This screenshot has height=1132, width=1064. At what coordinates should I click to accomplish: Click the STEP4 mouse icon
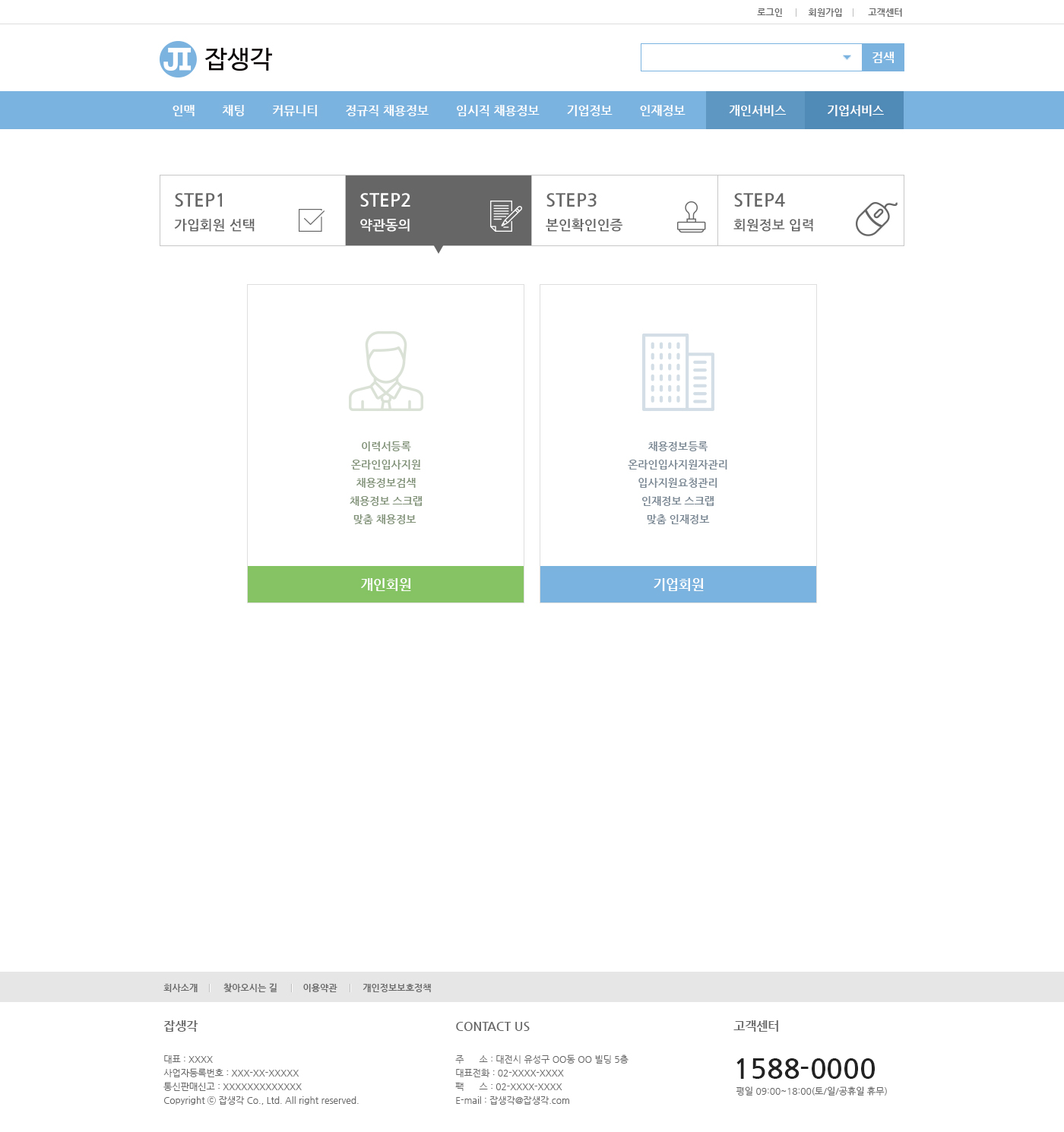(x=876, y=219)
